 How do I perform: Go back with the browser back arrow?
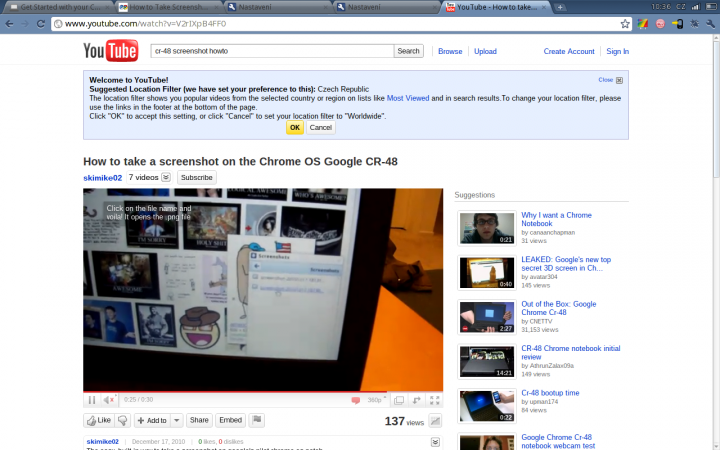(9, 24)
